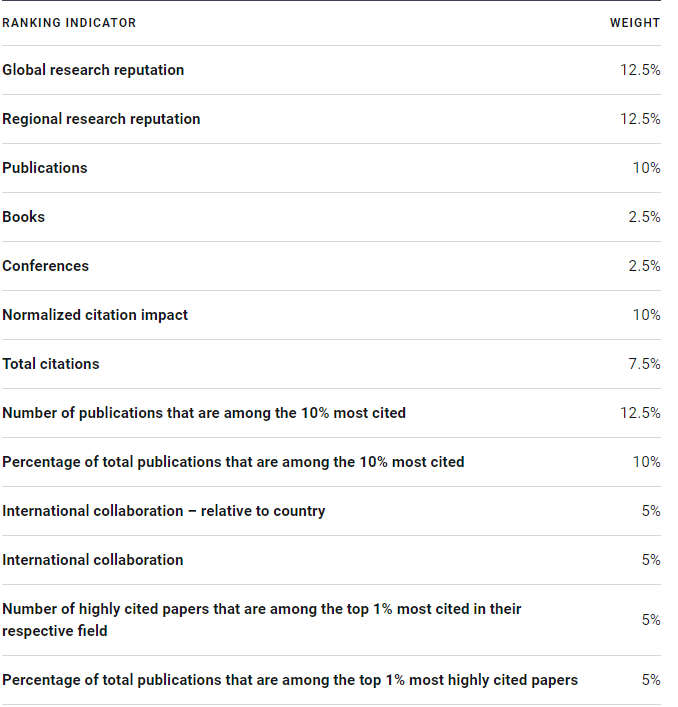Click the Books indicator label
Image resolution: width=678 pixels, height=707 pixels.
23,217
